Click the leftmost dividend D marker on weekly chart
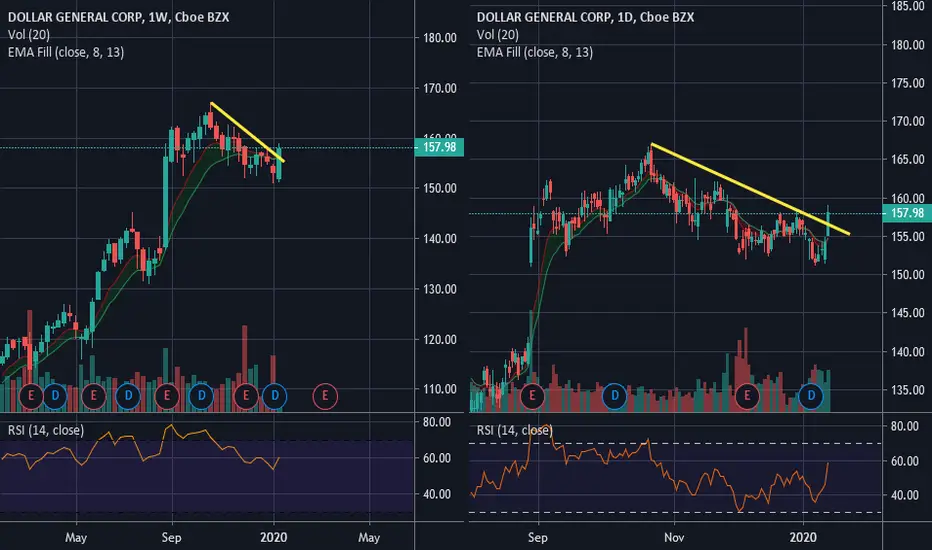 55,396
